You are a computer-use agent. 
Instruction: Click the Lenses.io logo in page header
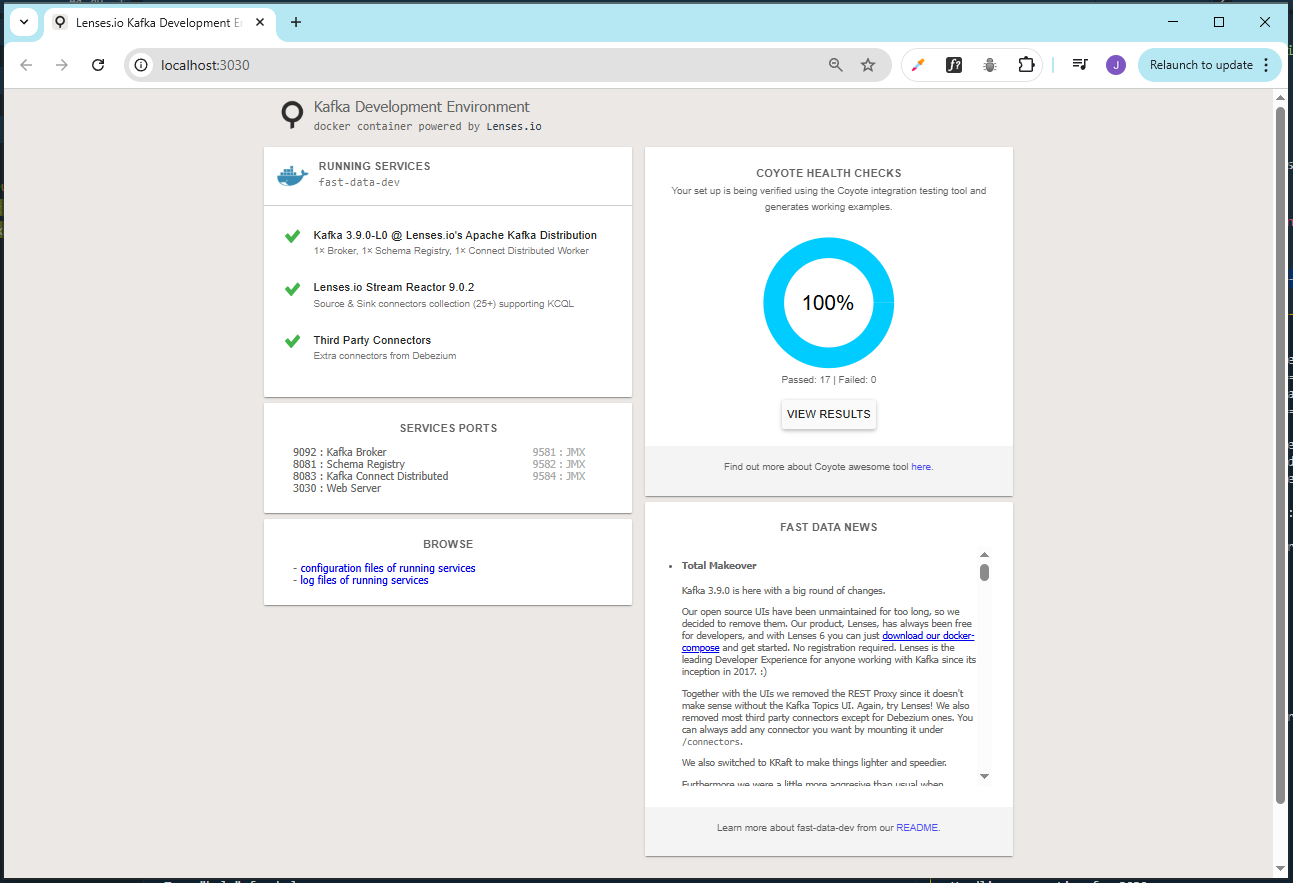(291, 115)
